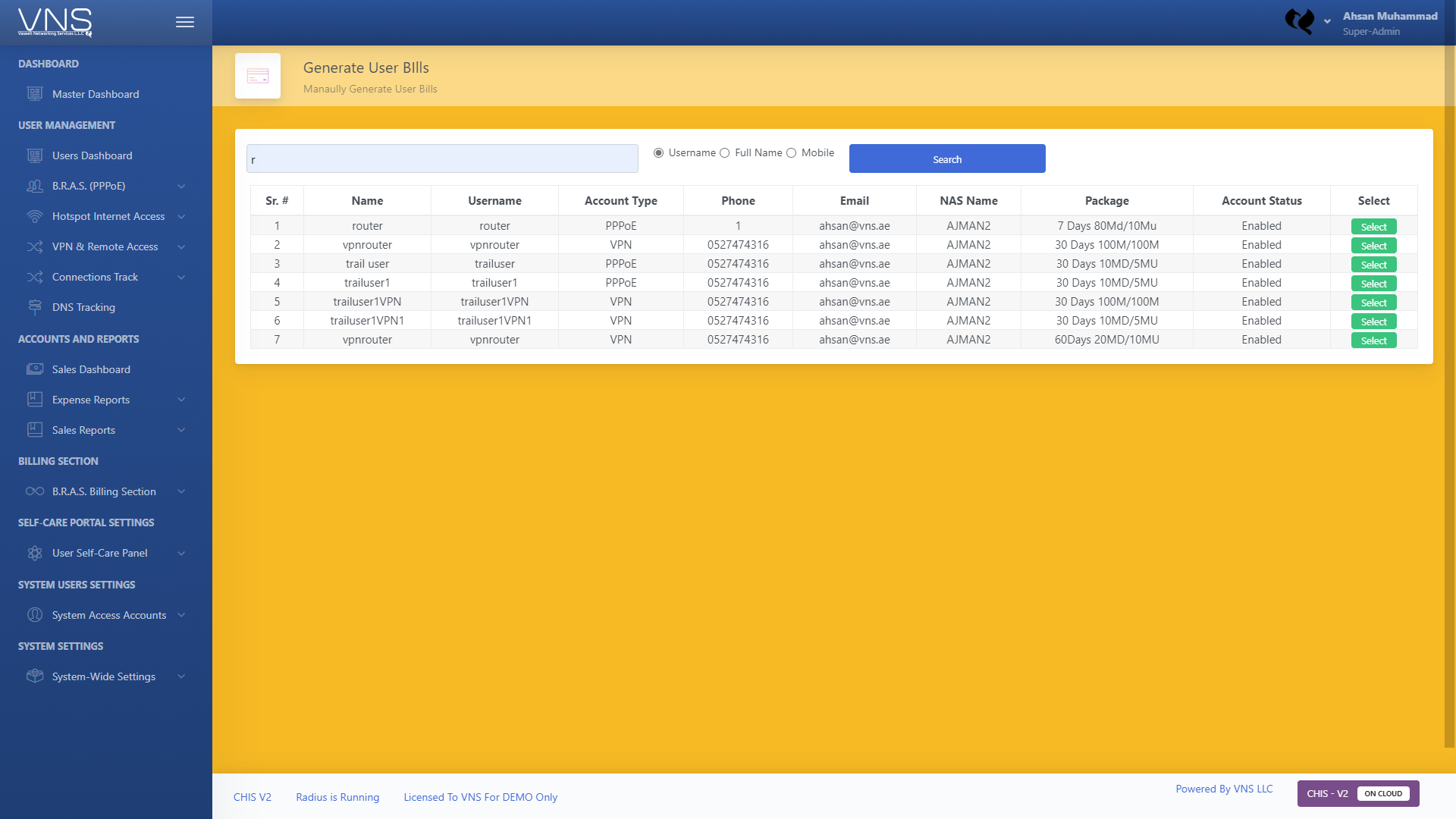This screenshot has width=1456, height=819.
Task: Click Select button for trailuser1VPN row
Action: pyautogui.click(x=1373, y=303)
